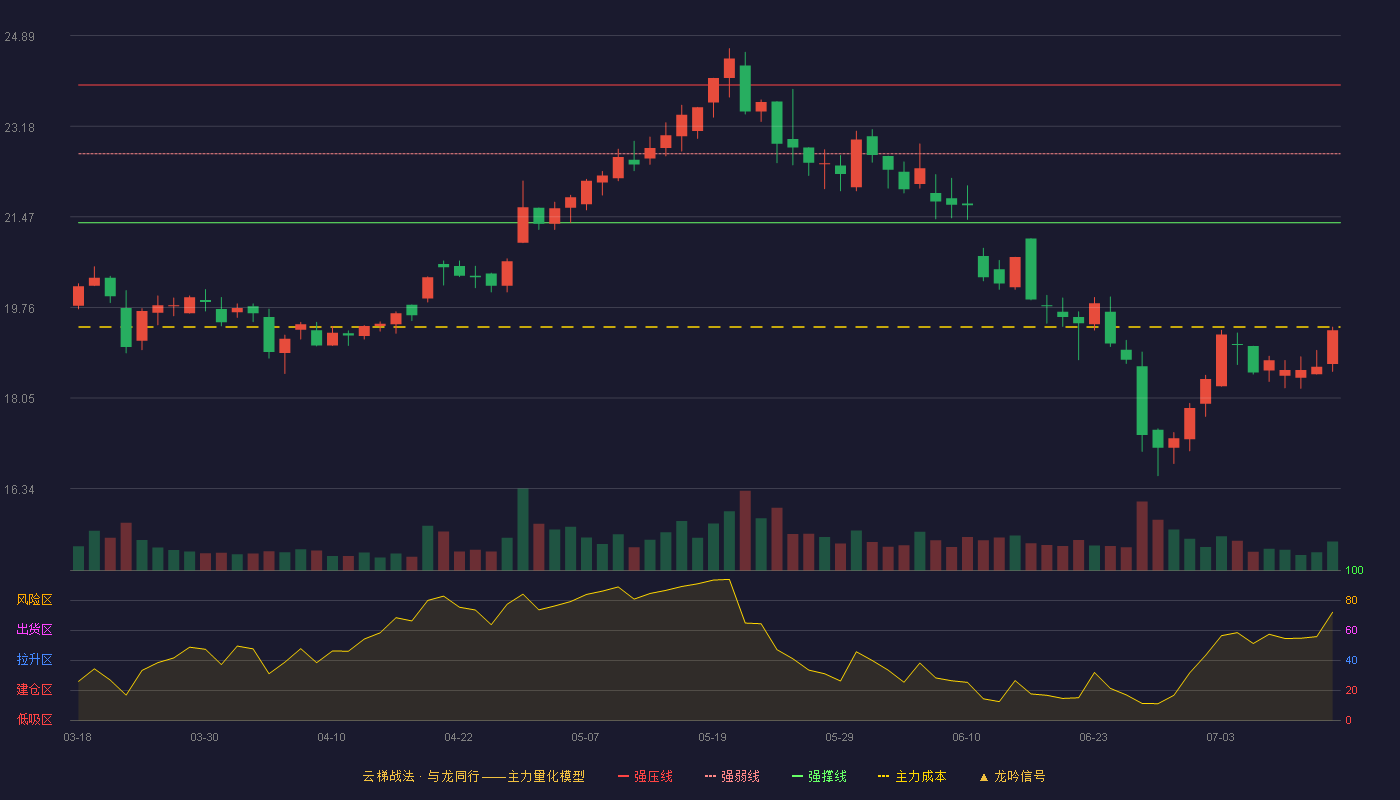Select the 低吸区 zone label
The height and width of the screenshot is (800, 1400).
pos(35,719)
